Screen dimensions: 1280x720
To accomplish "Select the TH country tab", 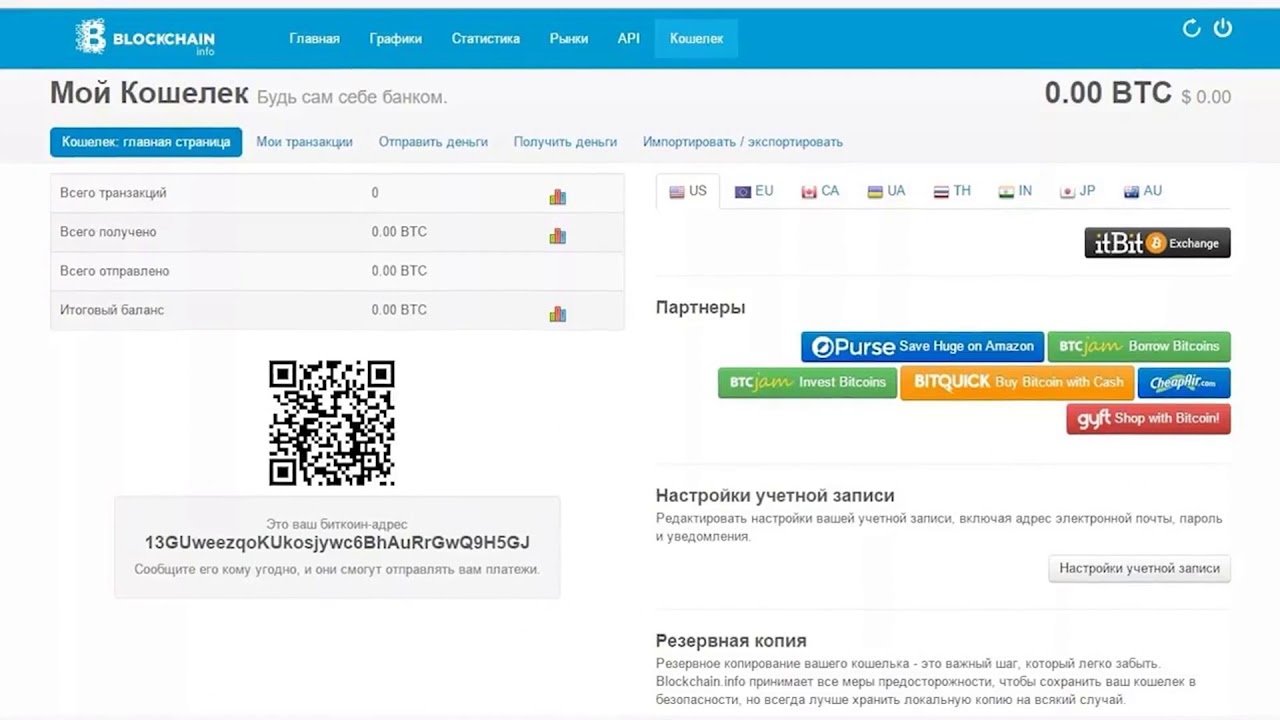I will tap(952, 191).
